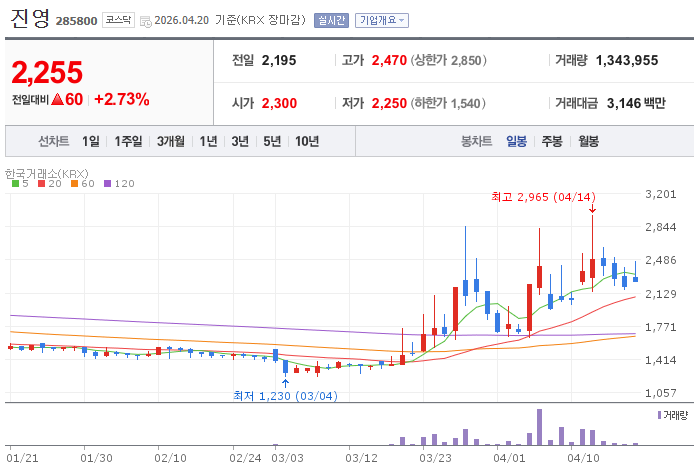
Task: Click the calendar icon beside the date
Action: point(145,21)
